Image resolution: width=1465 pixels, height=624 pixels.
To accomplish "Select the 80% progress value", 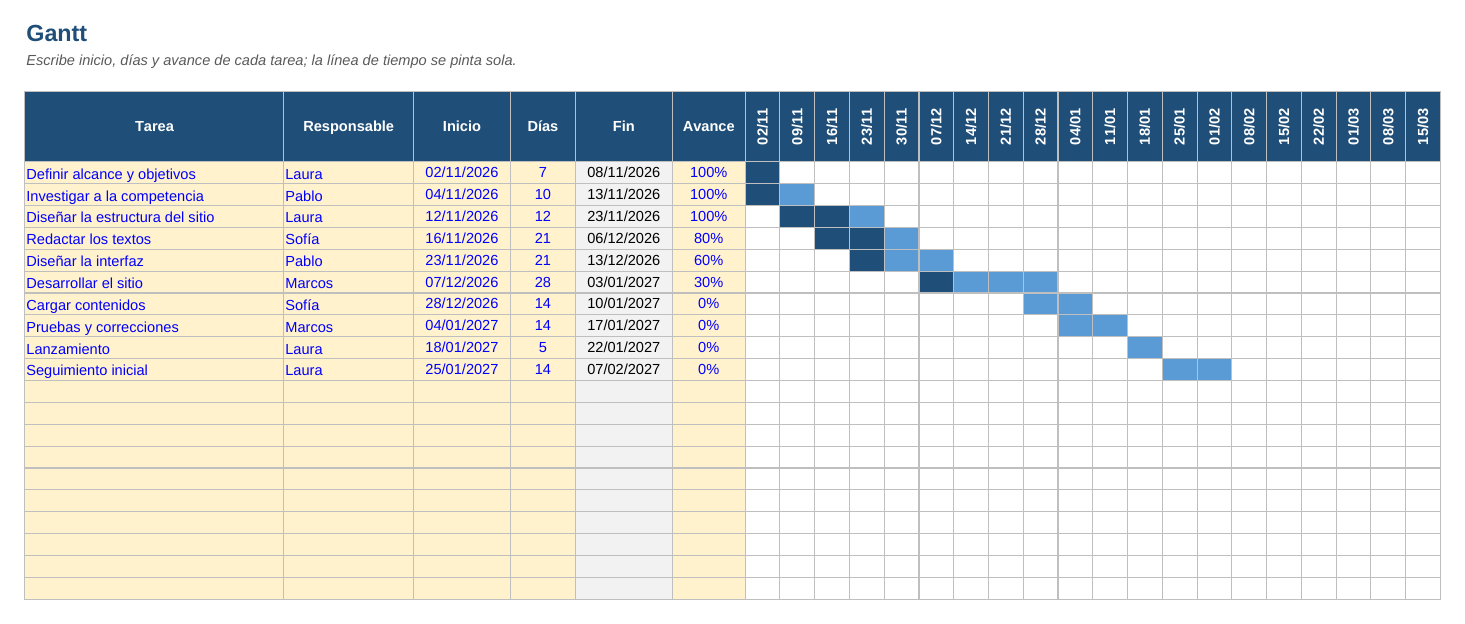I will coord(709,239).
